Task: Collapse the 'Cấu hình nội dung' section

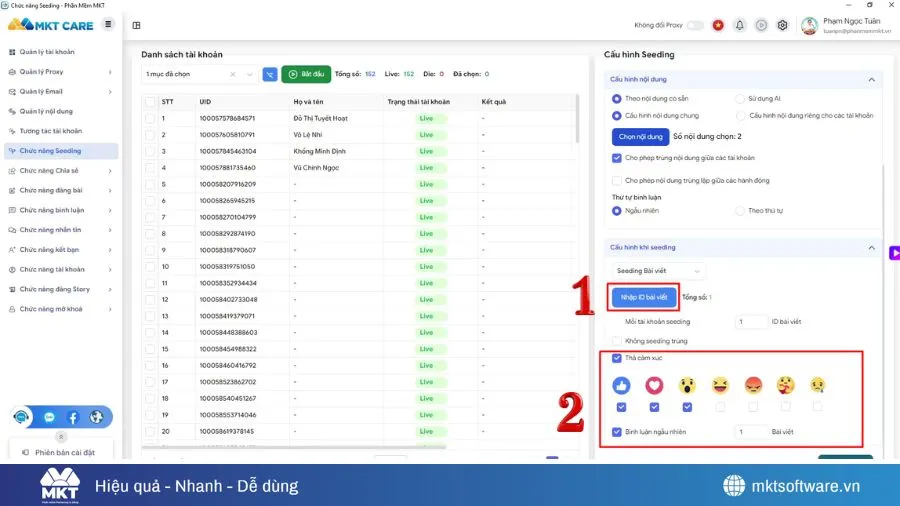Action: pos(871,80)
